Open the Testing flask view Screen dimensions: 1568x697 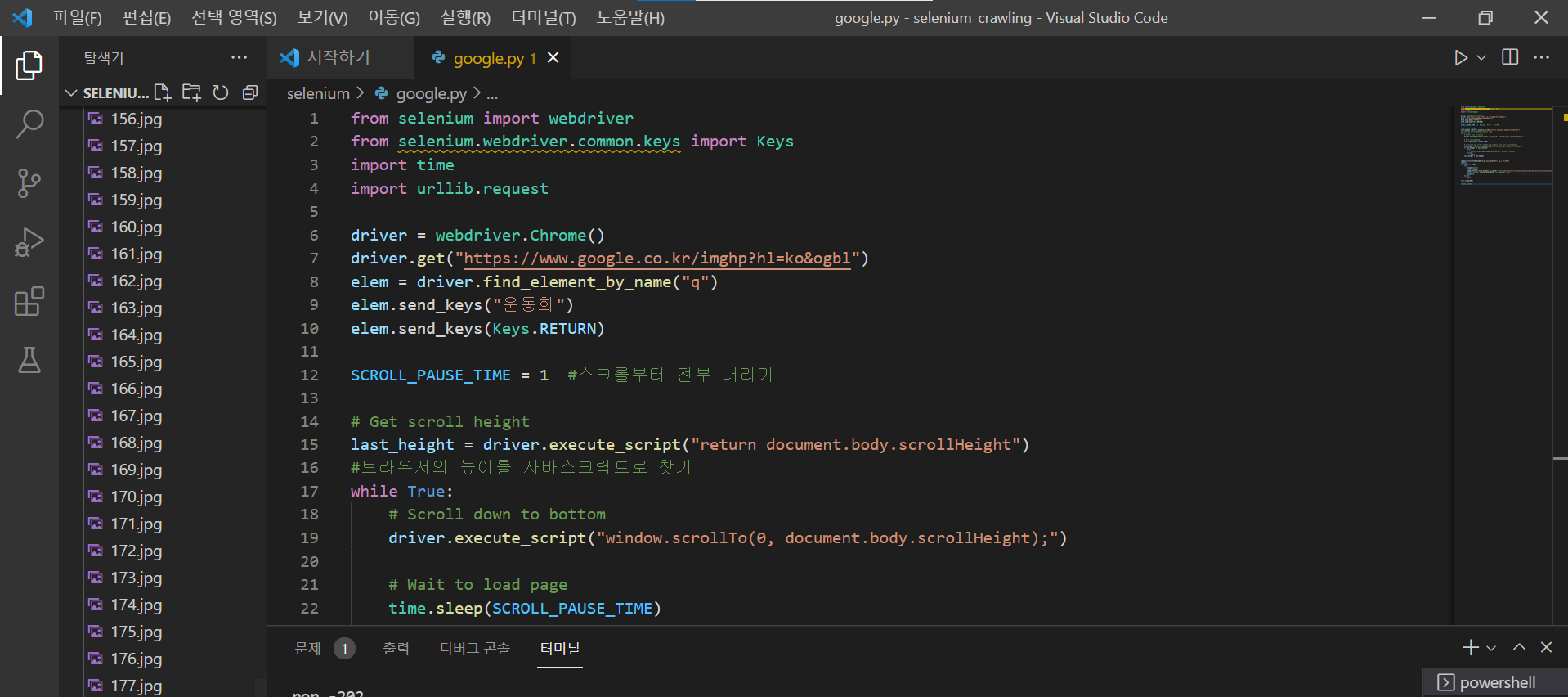(x=29, y=360)
